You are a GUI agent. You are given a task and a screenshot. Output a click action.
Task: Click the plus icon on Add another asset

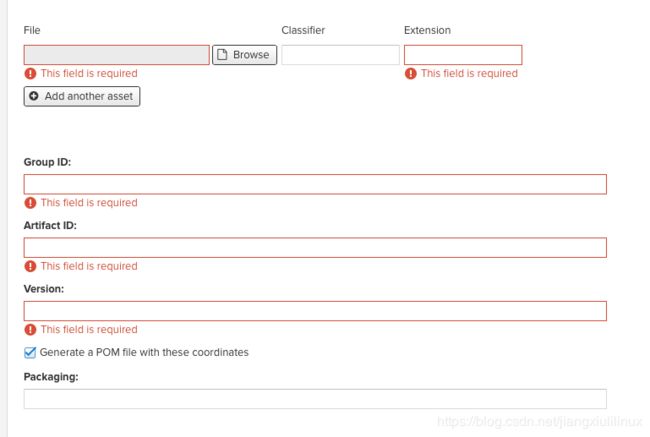(x=34, y=96)
